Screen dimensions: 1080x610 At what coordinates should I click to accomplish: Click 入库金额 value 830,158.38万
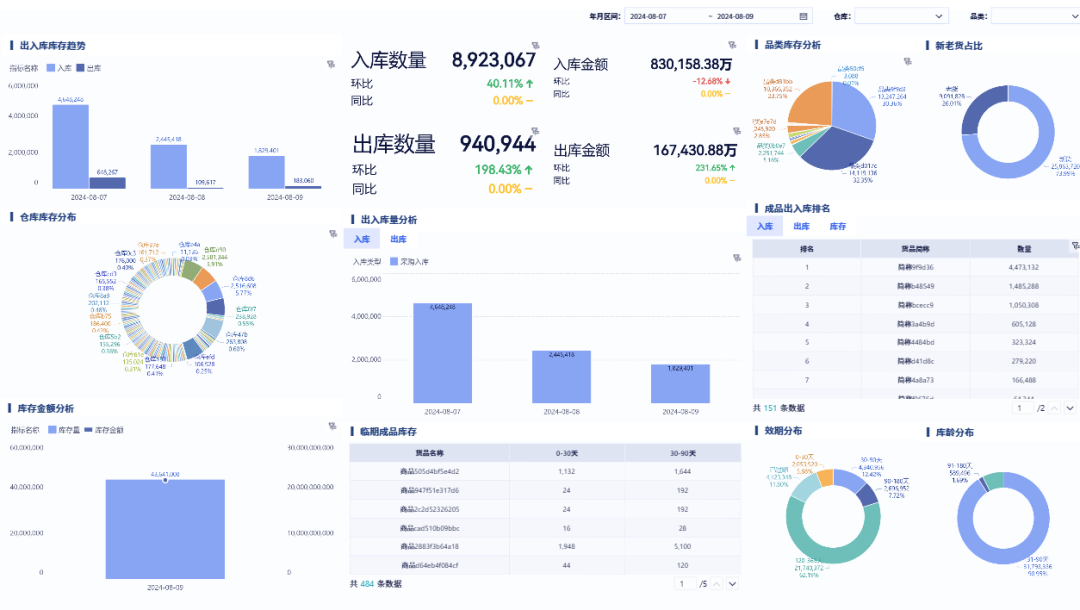(691, 64)
